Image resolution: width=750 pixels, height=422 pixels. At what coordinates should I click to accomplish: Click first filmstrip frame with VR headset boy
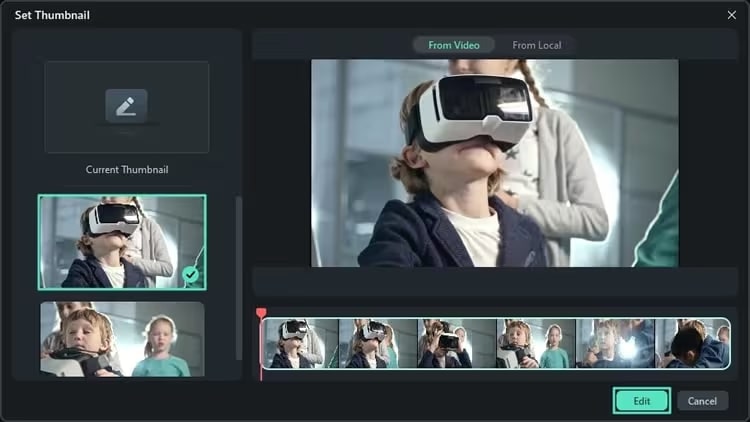301,343
